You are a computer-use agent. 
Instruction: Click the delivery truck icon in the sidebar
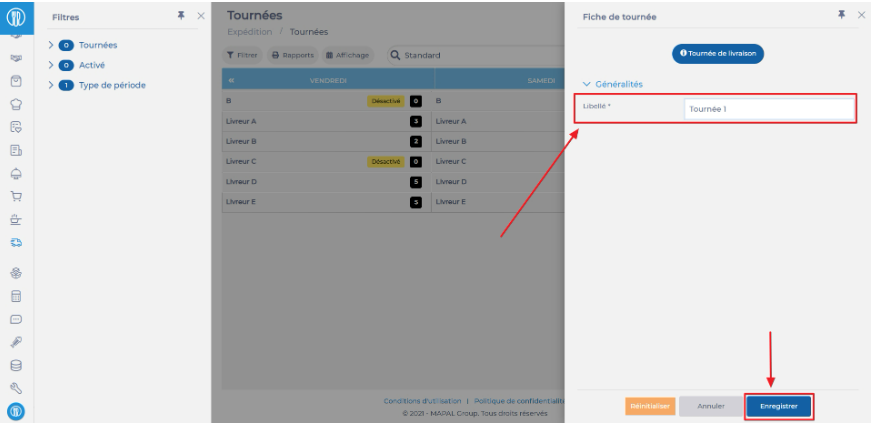pyautogui.click(x=16, y=242)
